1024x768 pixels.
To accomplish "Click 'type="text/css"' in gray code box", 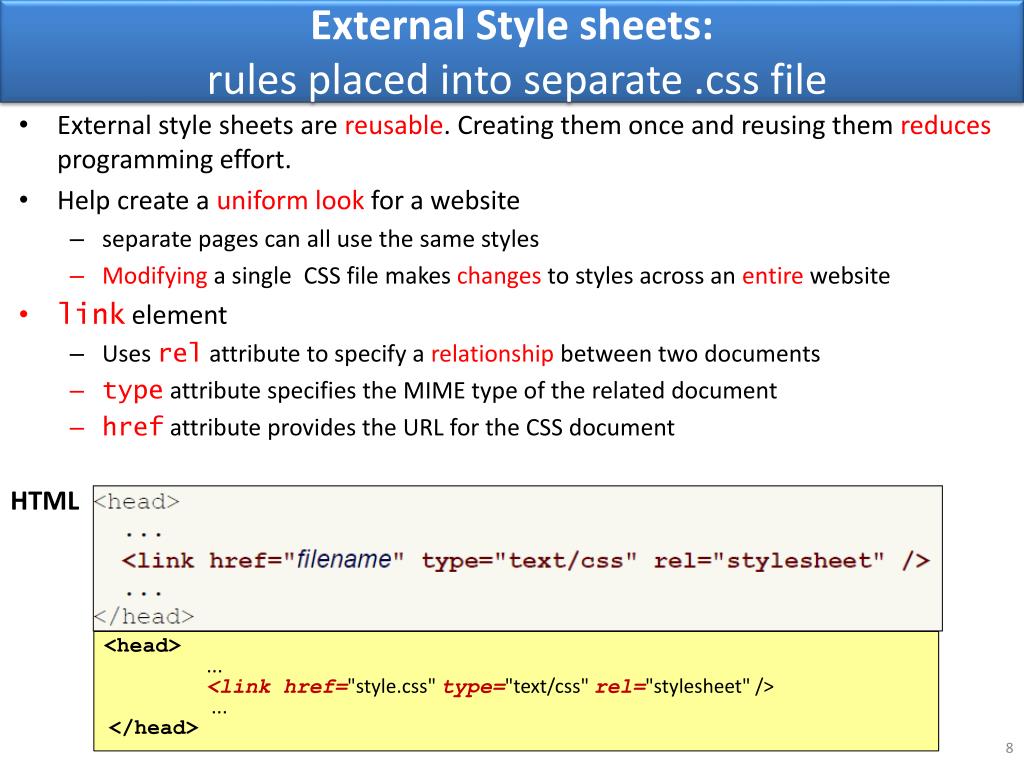I will click(529, 560).
